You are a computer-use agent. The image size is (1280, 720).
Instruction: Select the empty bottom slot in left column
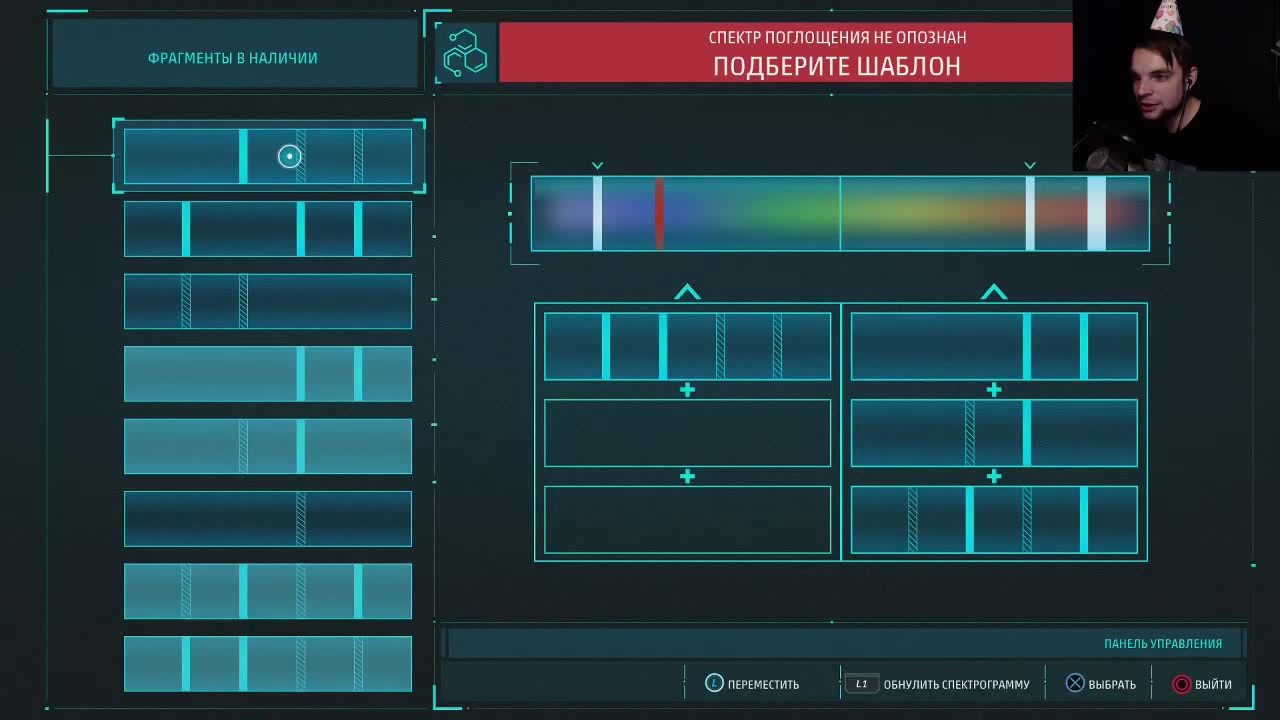click(x=687, y=520)
